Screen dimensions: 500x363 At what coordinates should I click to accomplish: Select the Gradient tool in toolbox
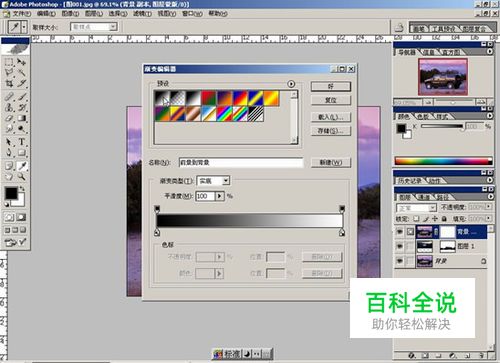tap(22, 118)
